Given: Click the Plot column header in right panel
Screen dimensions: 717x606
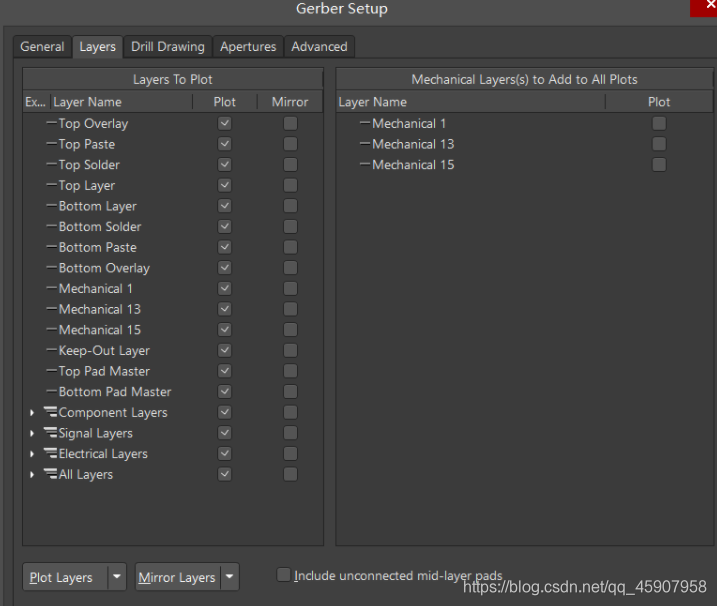Looking at the screenshot, I should [x=658, y=102].
